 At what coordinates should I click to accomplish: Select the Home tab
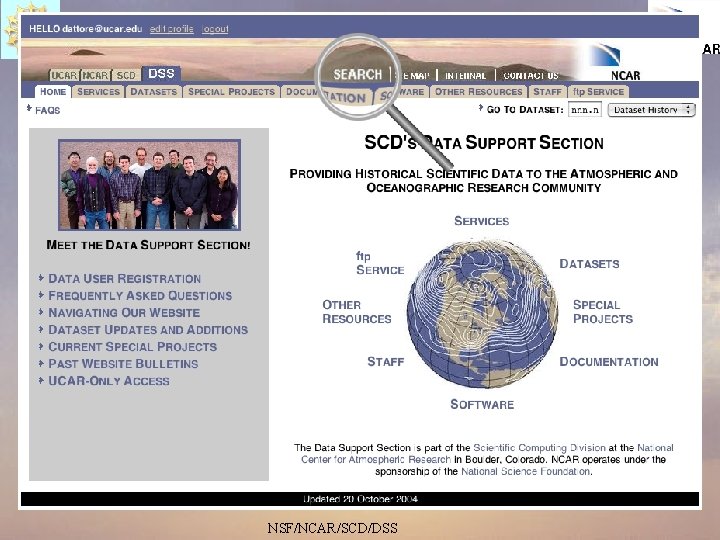53,91
